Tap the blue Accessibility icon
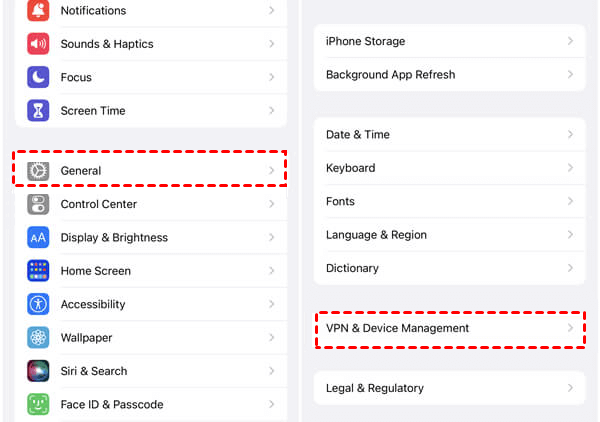Viewport: 600px width, 422px height. tap(38, 304)
